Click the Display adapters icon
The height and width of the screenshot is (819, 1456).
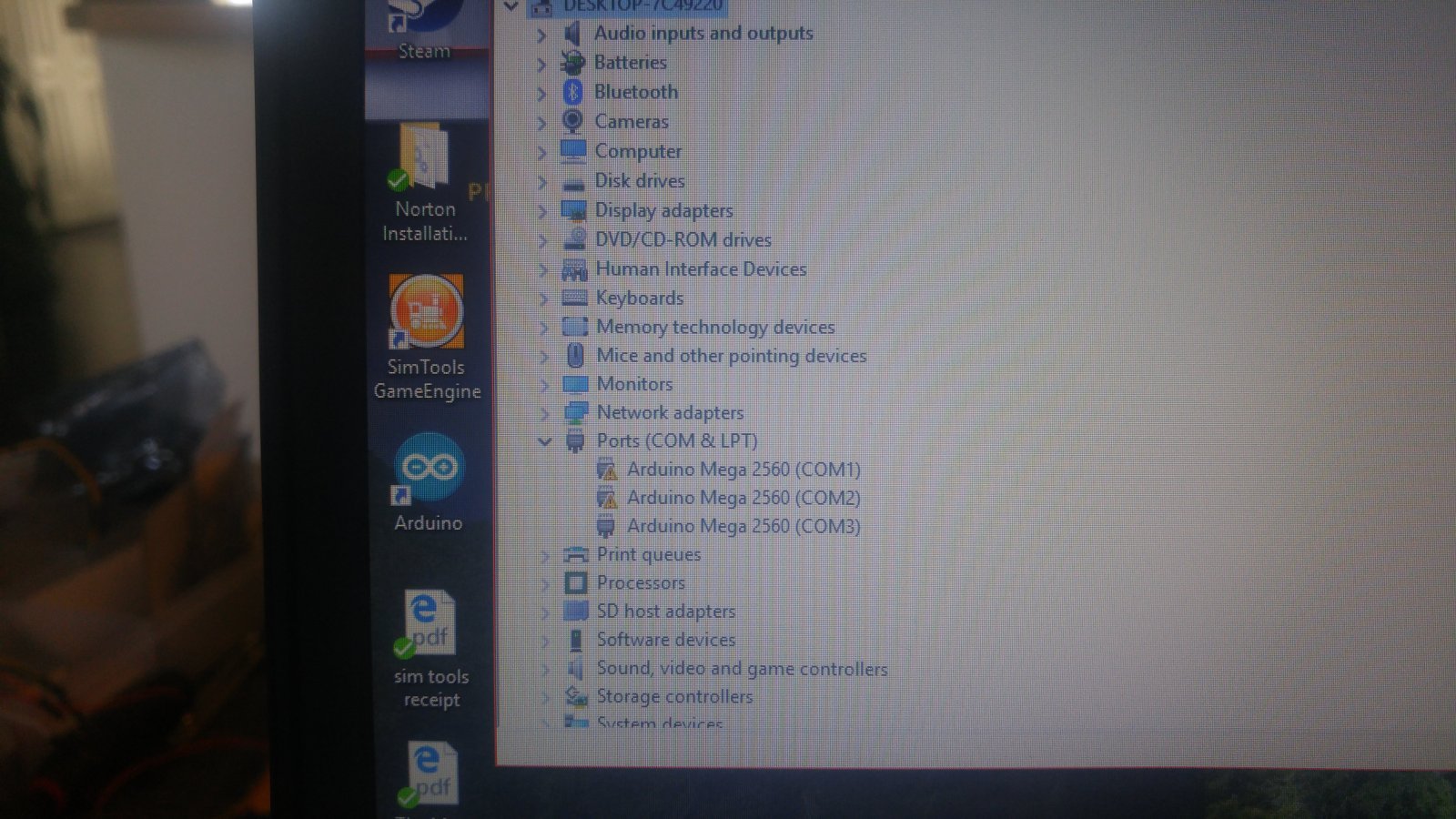(x=574, y=210)
